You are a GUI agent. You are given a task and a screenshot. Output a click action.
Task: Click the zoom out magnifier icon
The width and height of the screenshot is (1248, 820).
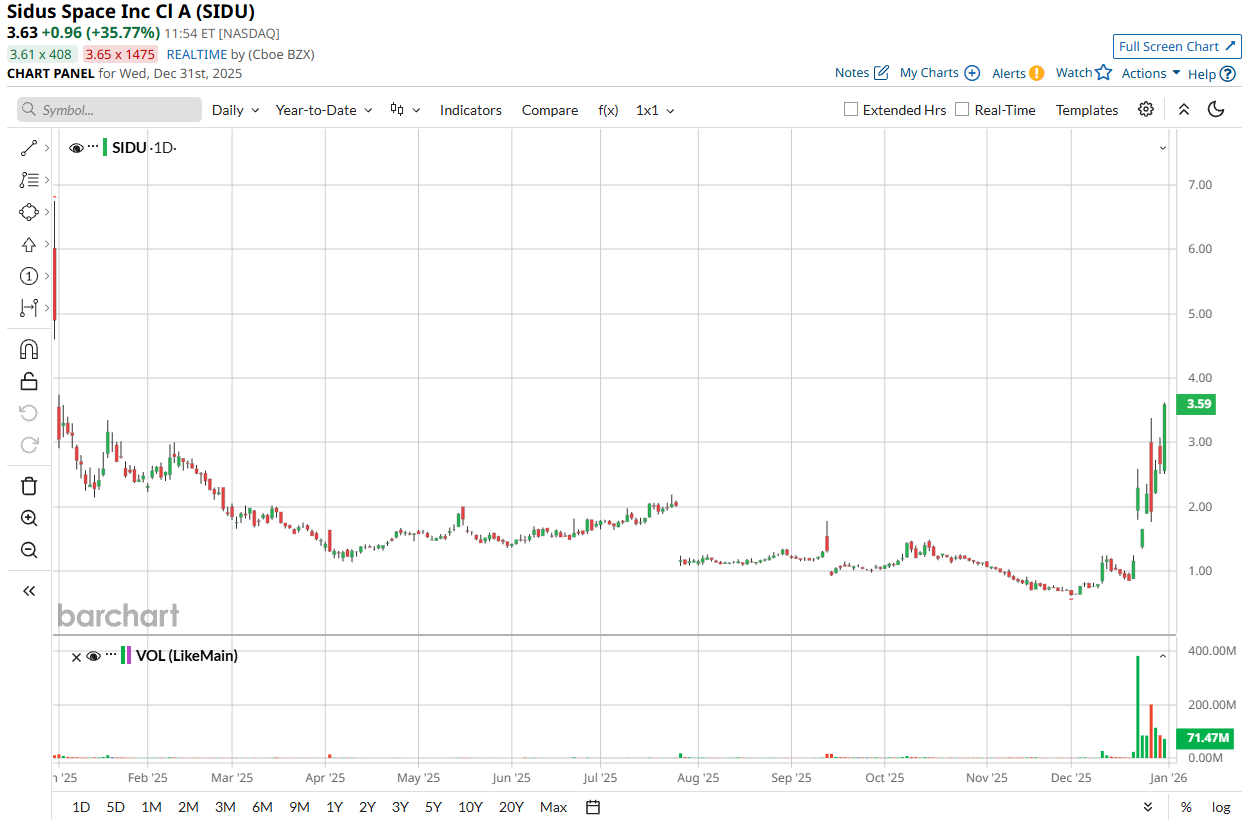point(29,550)
